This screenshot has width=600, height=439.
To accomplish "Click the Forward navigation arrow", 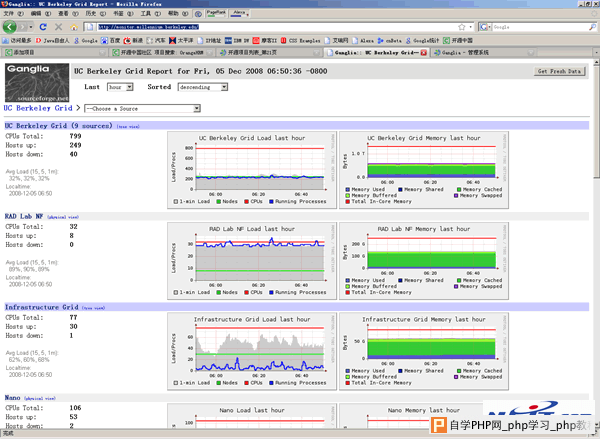I will point(22,27).
